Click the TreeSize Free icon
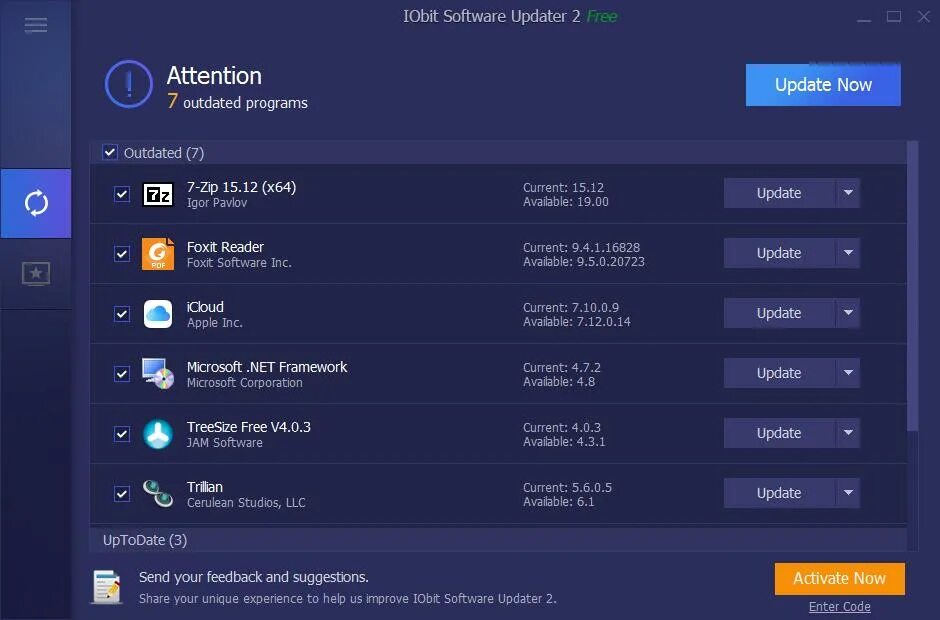This screenshot has height=620, width=940. point(158,434)
